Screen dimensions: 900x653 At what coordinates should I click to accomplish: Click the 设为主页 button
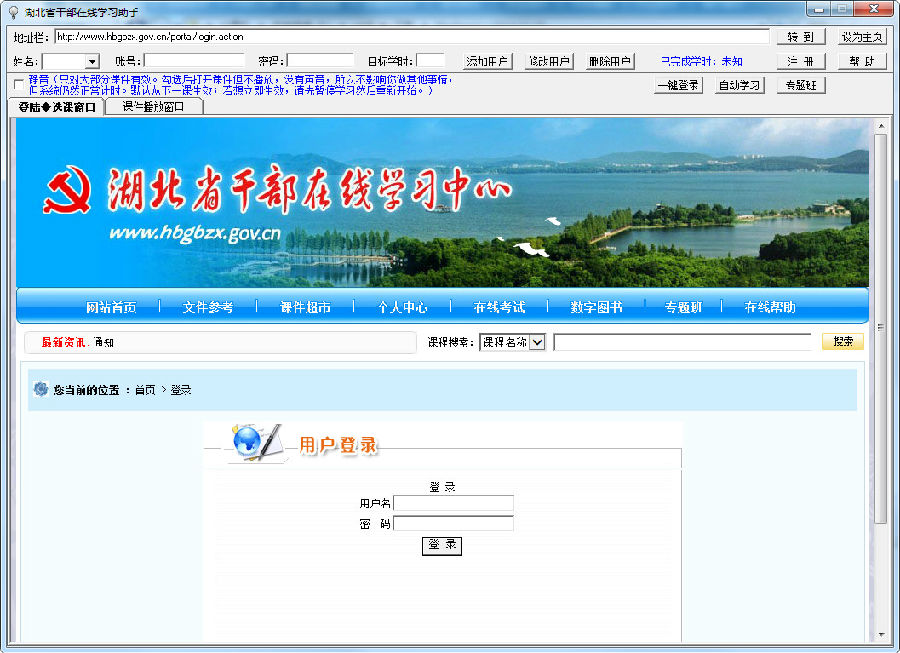(x=862, y=37)
